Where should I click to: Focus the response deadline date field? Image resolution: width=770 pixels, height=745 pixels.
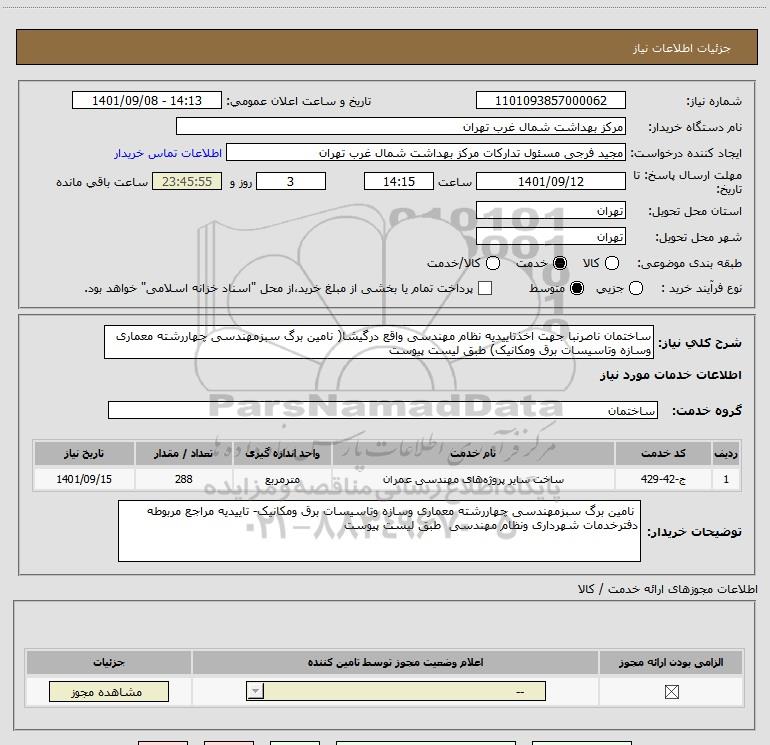tap(550, 181)
